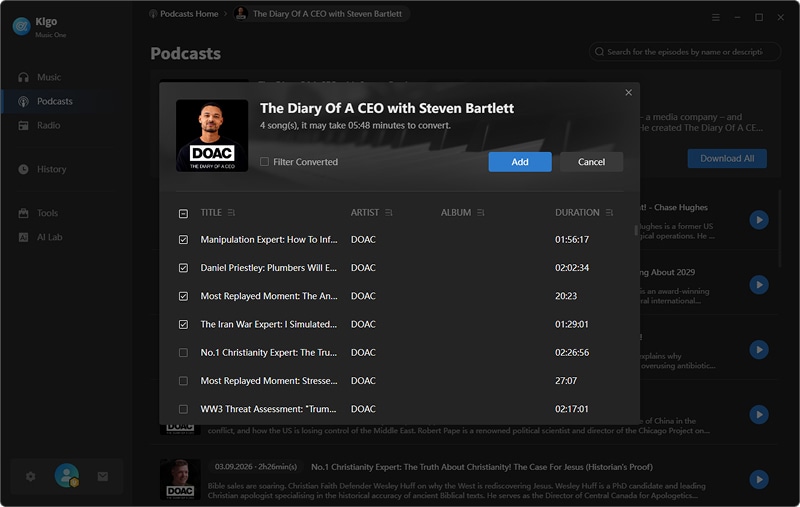Click the Cancel button
Screen dimensions: 800x507
coord(591,162)
